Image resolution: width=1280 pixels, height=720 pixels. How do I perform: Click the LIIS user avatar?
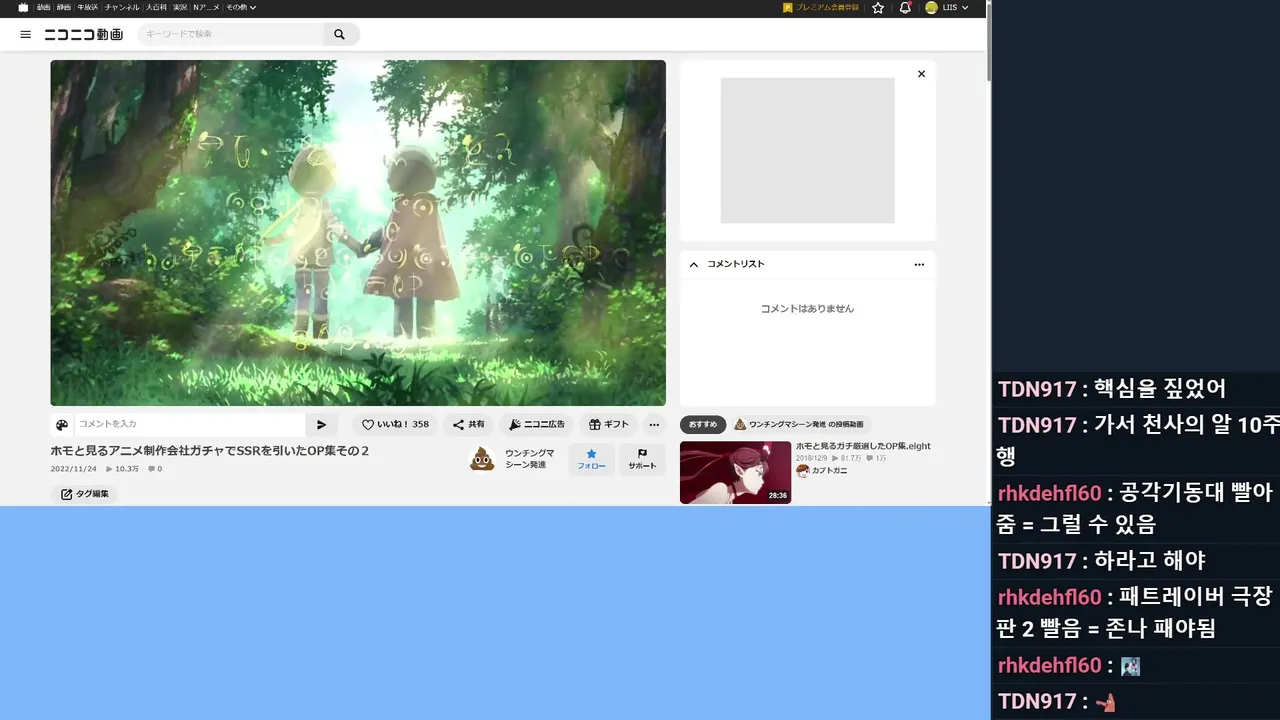click(x=931, y=7)
